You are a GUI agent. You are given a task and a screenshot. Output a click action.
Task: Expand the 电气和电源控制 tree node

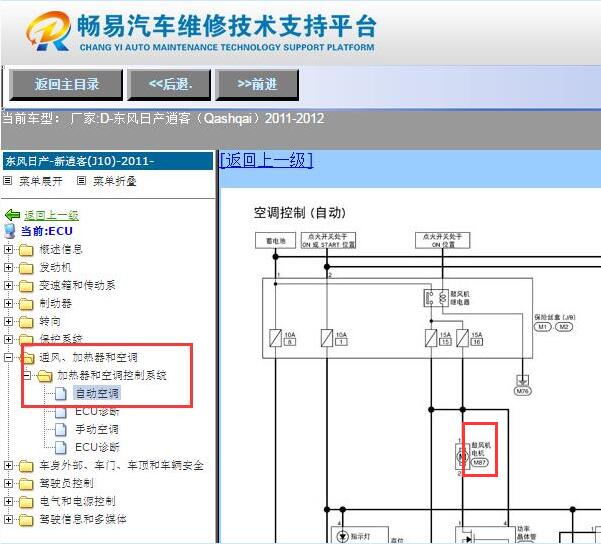click(8, 501)
